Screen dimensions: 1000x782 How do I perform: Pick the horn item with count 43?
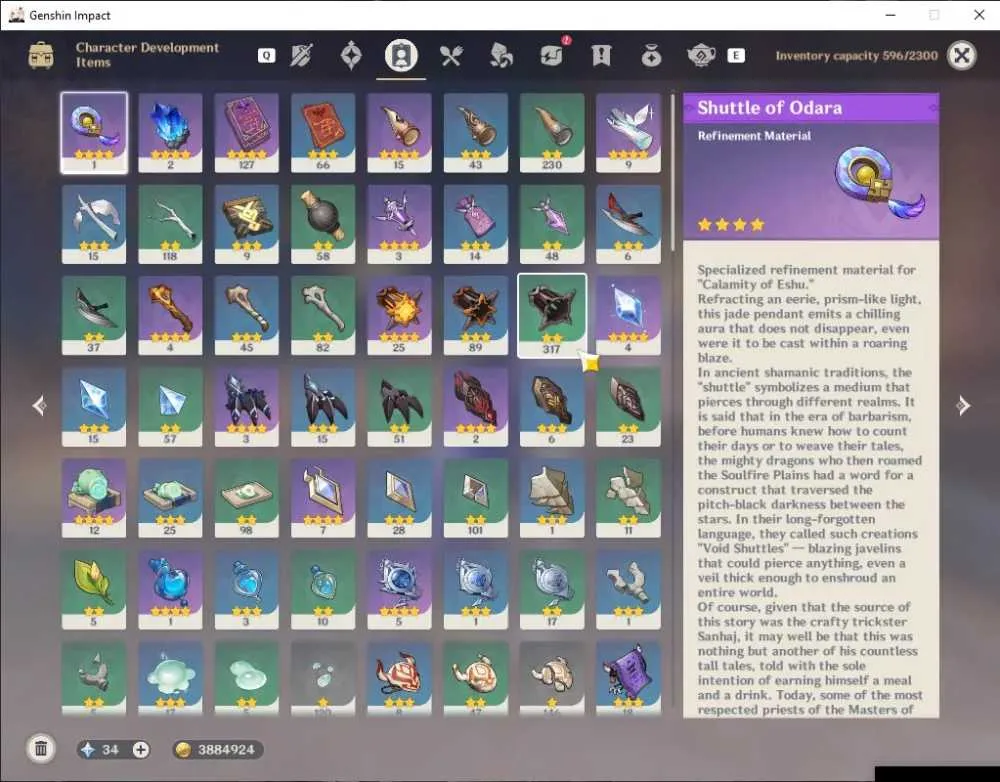click(476, 133)
